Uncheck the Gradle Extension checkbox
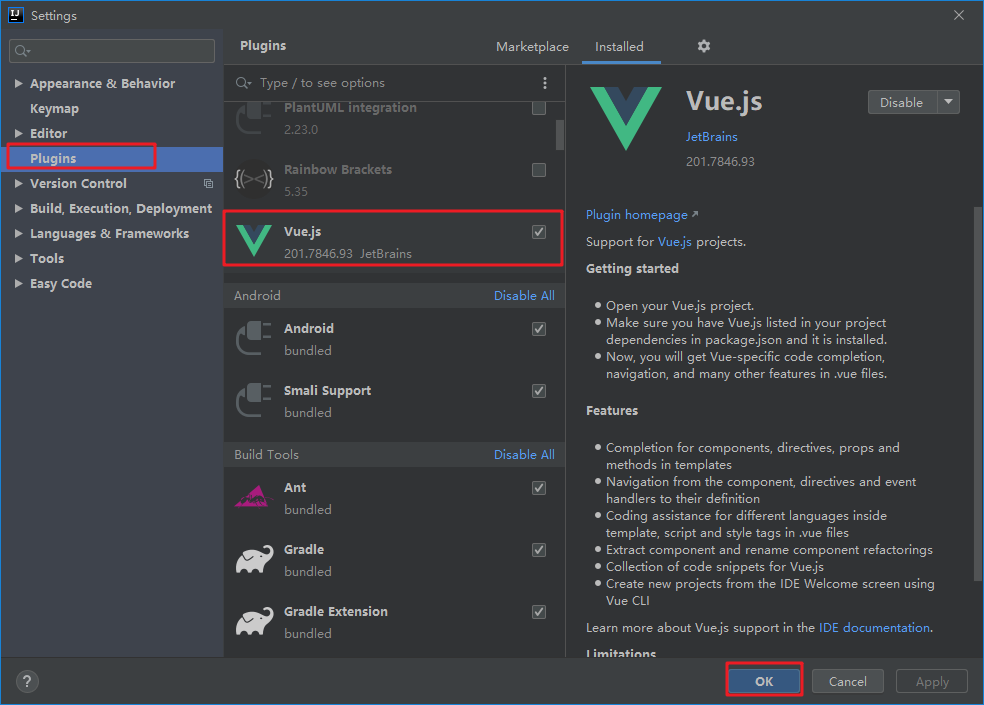This screenshot has width=984, height=705. 538,612
